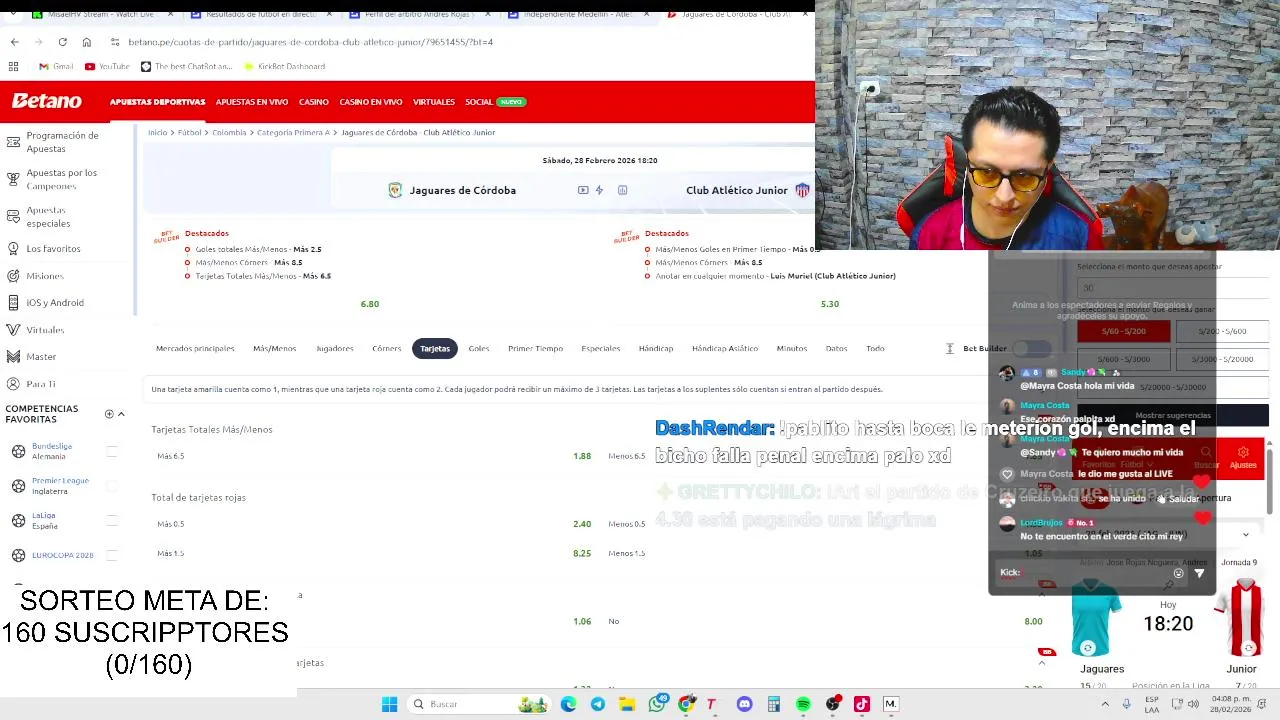The image size is (1280, 720).
Task: Open the Primer Tiempo tab
Action: pyautogui.click(x=535, y=348)
